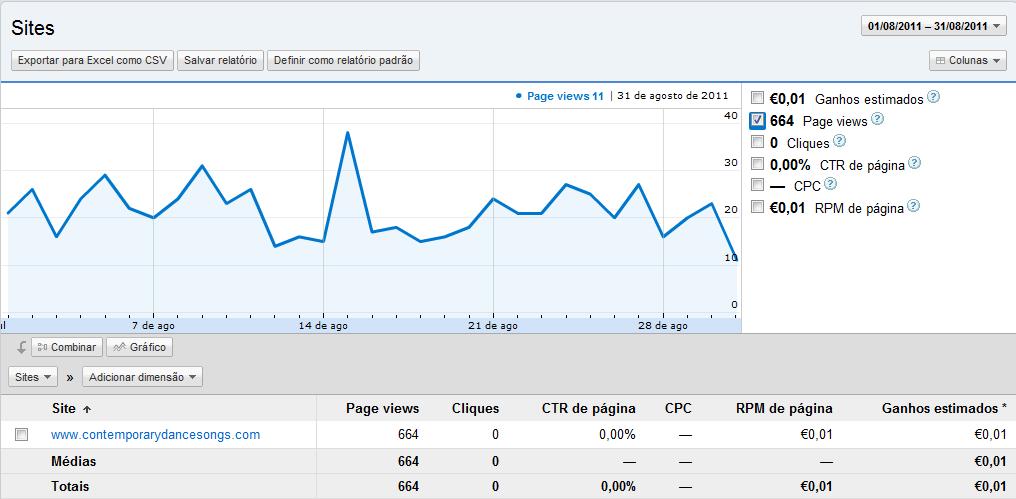Open the Sites dimension dropdown
Image resolution: width=1016 pixels, height=499 pixels.
pyautogui.click(x=34, y=377)
